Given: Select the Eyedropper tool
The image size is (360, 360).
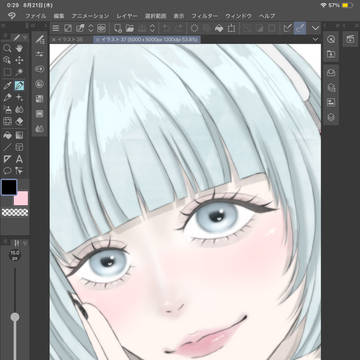Looking at the screenshot, I should [7, 86].
